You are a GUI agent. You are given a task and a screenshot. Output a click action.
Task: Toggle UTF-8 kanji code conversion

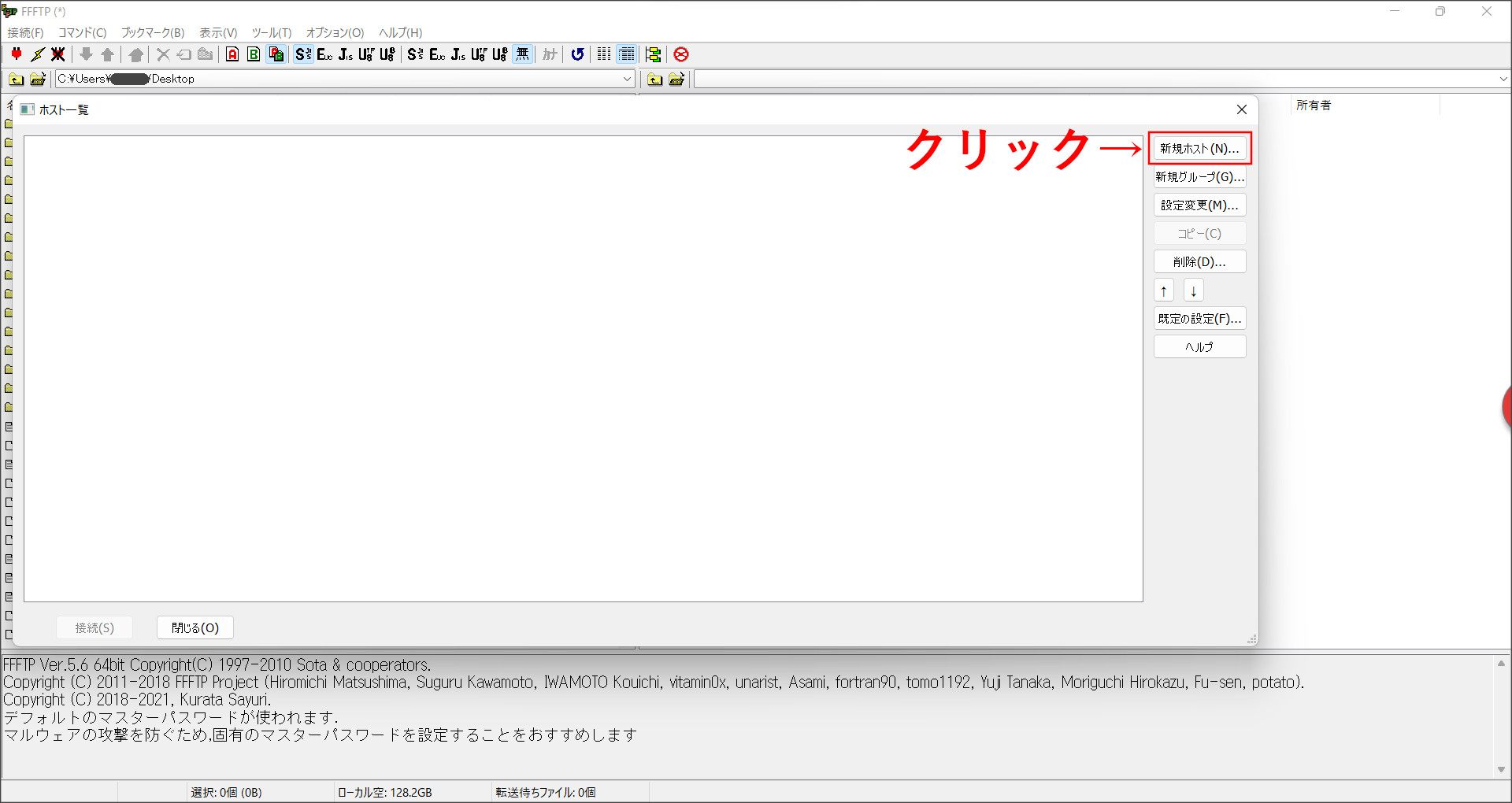point(366,54)
